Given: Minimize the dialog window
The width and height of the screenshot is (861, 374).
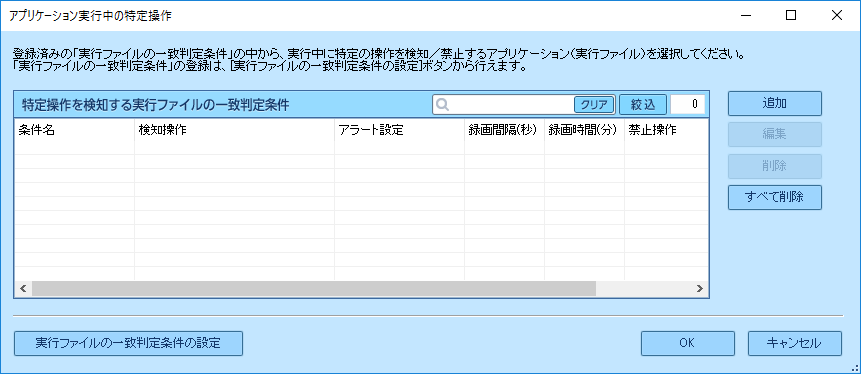Looking at the screenshot, I should (x=745, y=15).
